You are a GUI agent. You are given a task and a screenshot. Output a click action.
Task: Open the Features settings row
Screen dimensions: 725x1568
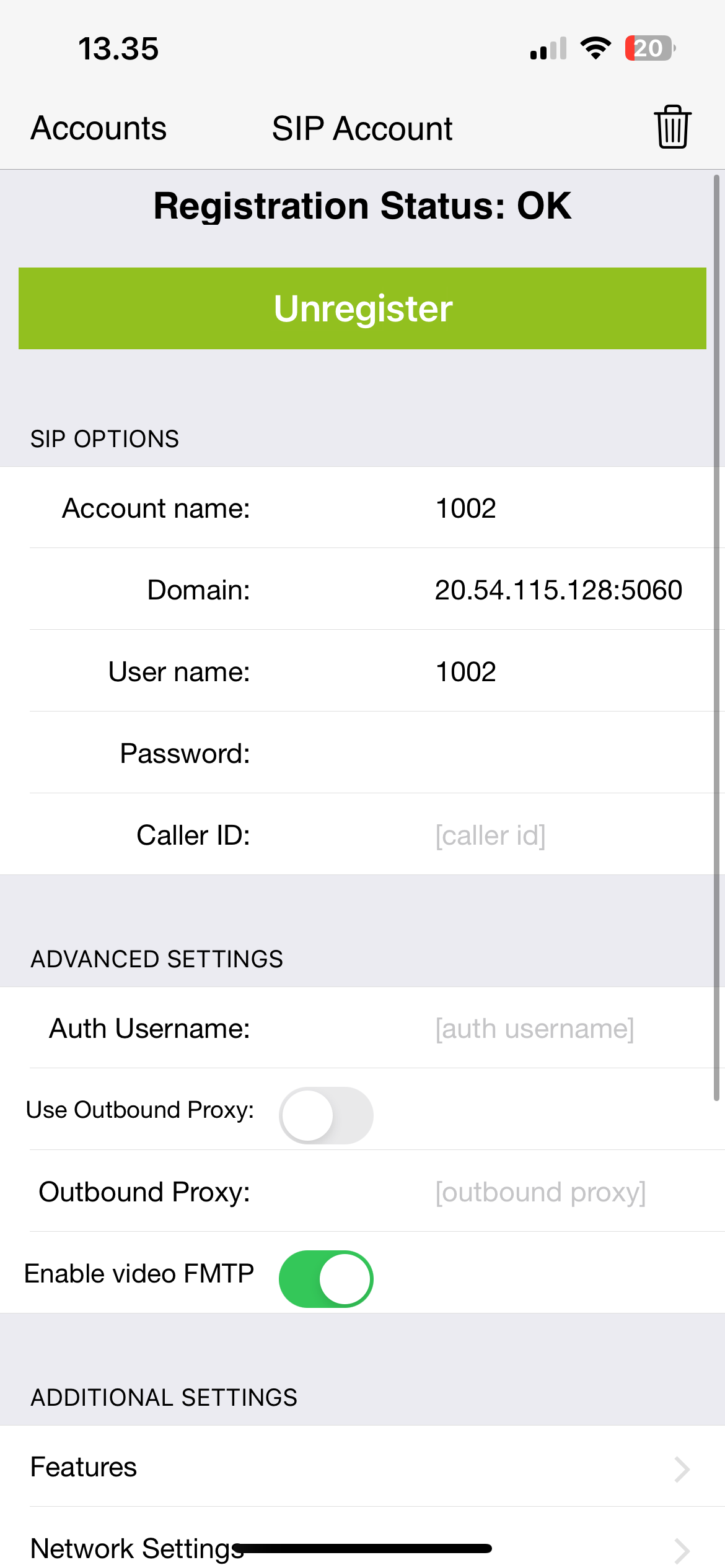(x=310, y=1466)
